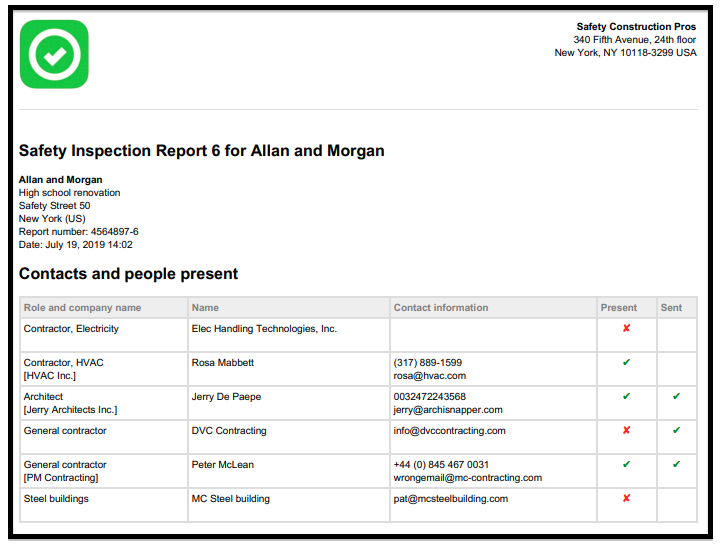Viewport: 720px width, 549px height.
Task: Click info@dvccontracting.com email address
Action: (x=449, y=431)
